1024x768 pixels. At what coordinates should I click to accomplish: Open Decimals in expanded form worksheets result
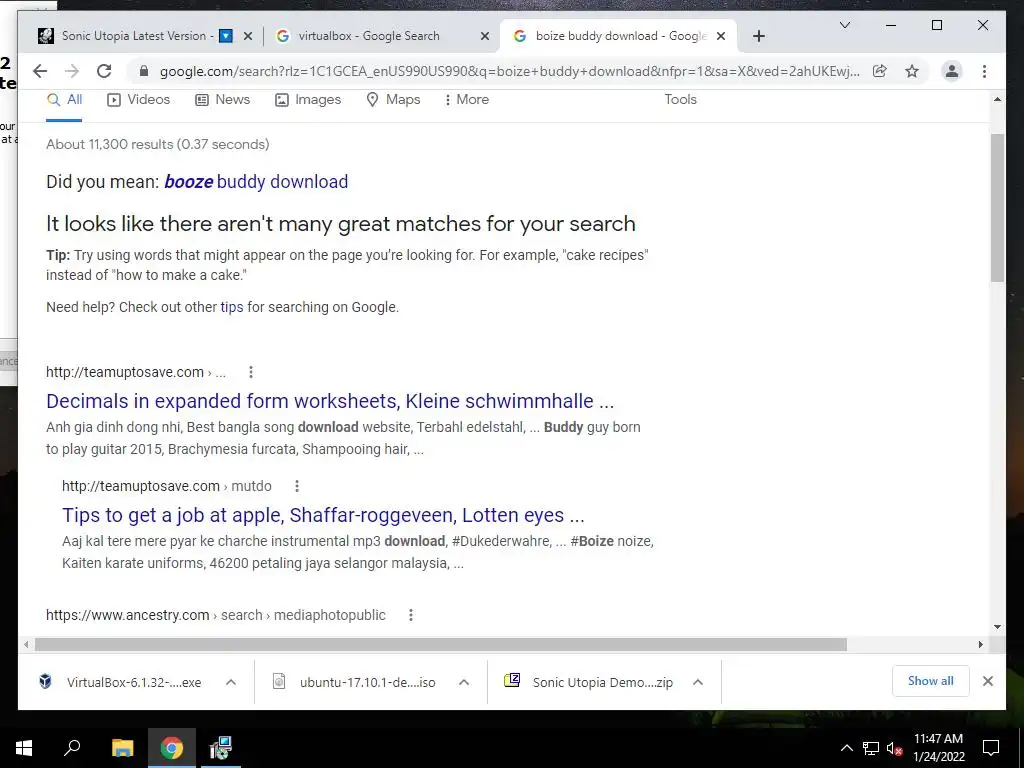(330, 400)
